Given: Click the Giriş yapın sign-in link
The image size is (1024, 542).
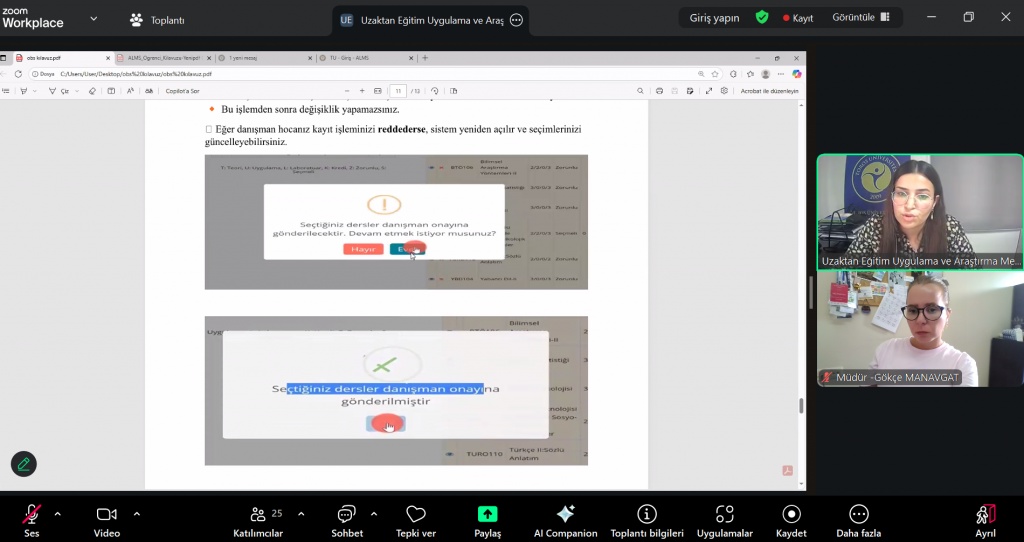Looking at the screenshot, I should point(714,18).
